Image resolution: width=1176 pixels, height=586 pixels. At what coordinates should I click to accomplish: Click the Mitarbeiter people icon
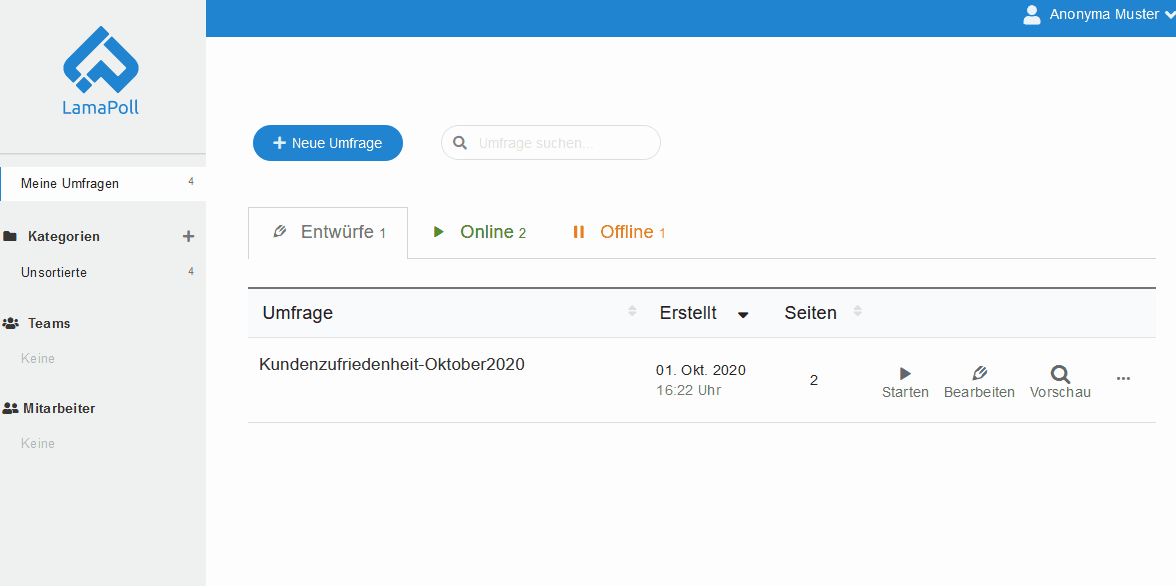coord(10,408)
